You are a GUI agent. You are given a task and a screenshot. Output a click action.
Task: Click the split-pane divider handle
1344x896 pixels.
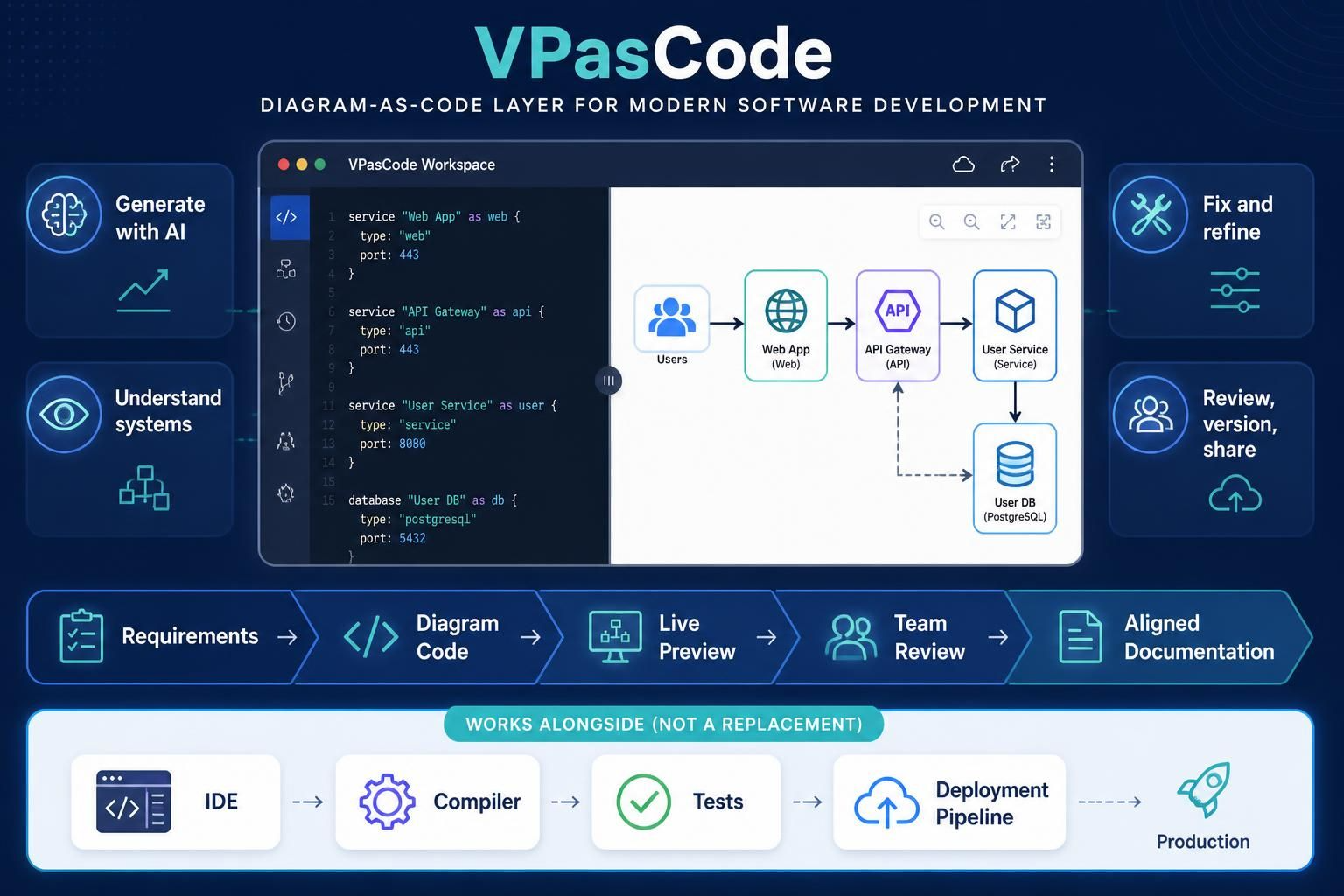click(x=609, y=381)
